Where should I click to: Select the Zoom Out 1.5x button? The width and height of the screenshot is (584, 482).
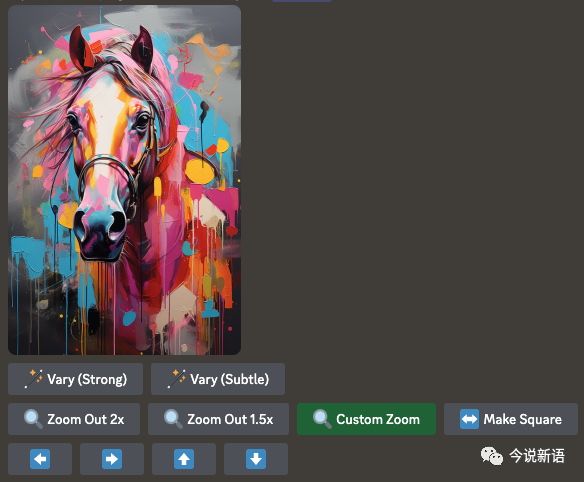tap(218, 419)
